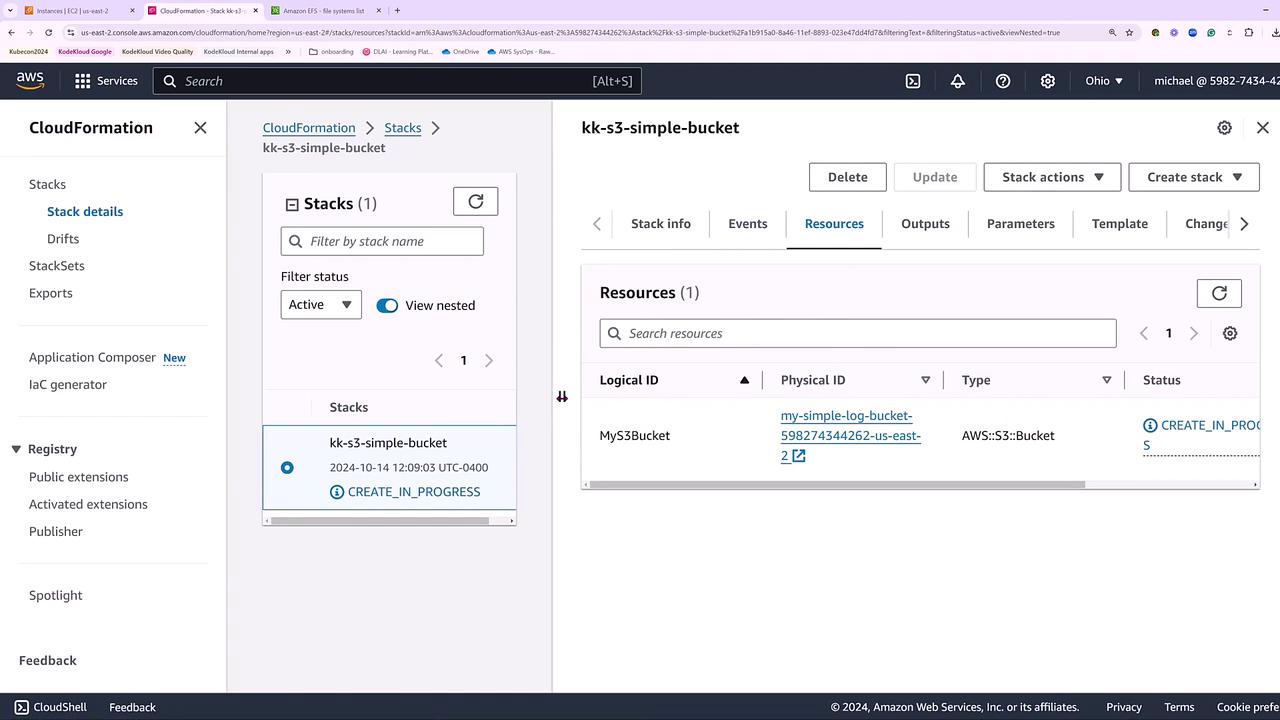Image resolution: width=1280 pixels, height=720 pixels.
Task: Click the CloudShell icon in the footer
Action: (x=21, y=707)
